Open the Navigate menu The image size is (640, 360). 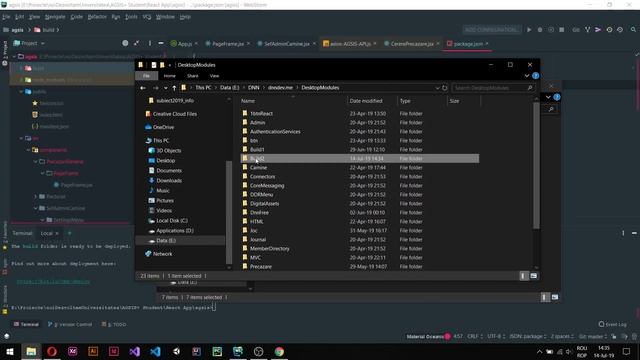coord(55,17)
